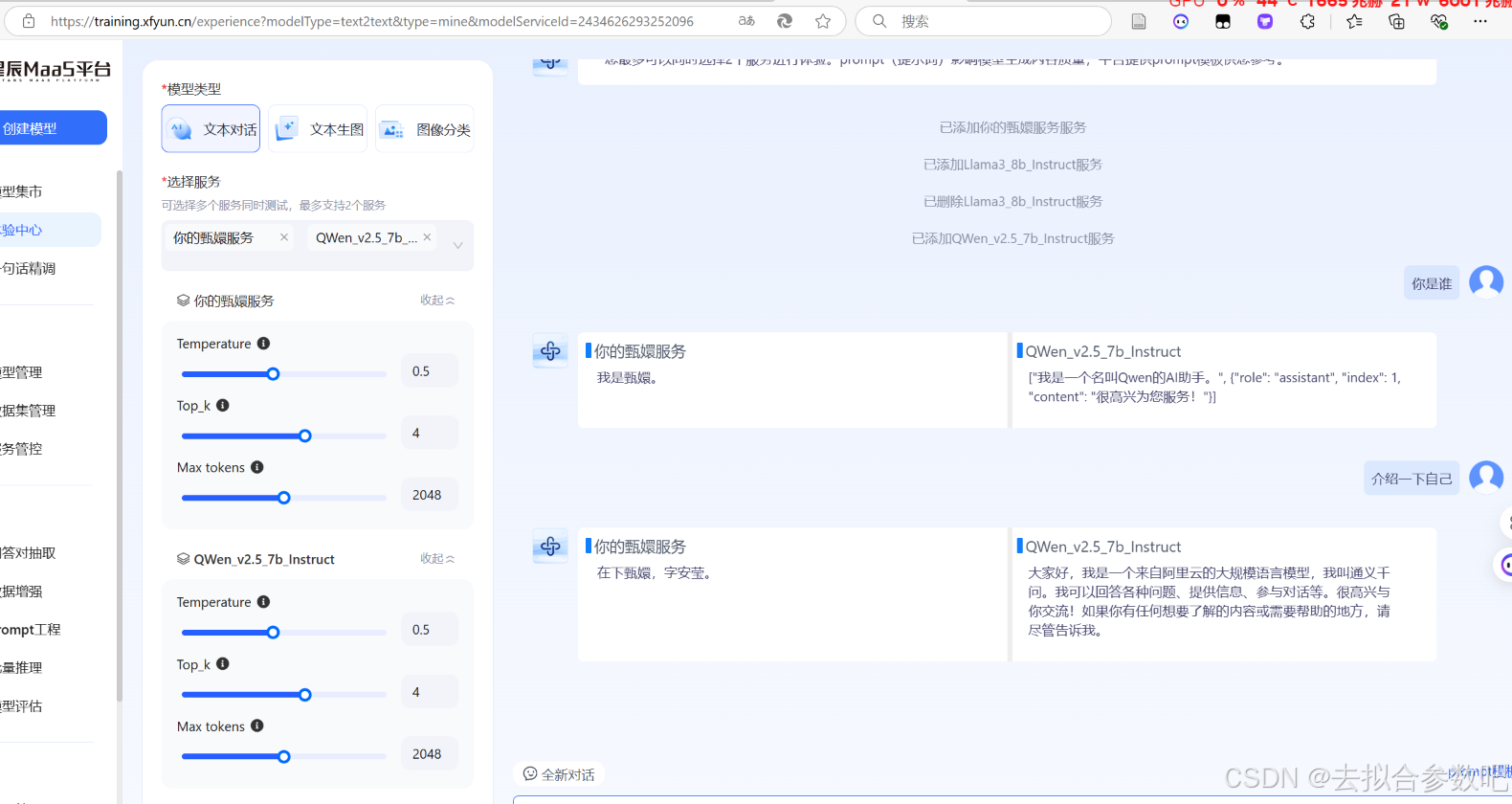Add this page to favorites with the star
Viewport: 1512px width, 804px height.
pyautogui.click(x=823, y=21)
